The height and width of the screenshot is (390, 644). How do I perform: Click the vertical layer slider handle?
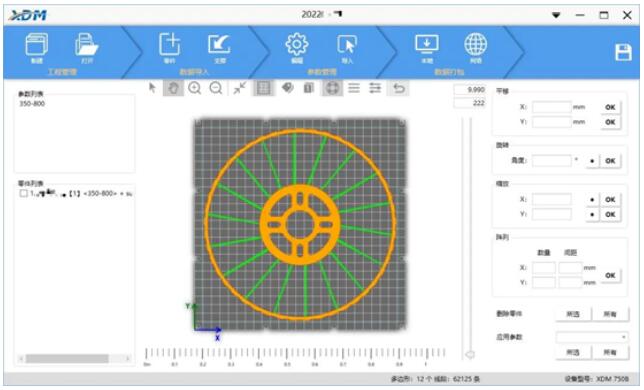coord(470,354)
